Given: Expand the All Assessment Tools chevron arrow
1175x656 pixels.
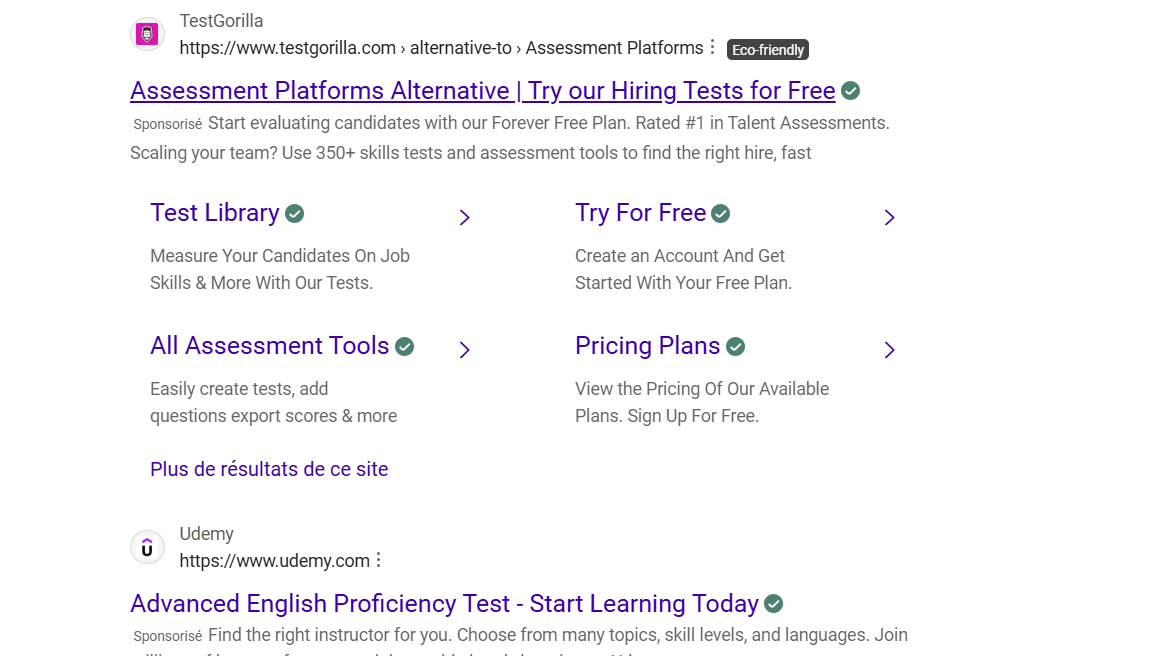Looking at the screenshot, I should click(465, 349).
